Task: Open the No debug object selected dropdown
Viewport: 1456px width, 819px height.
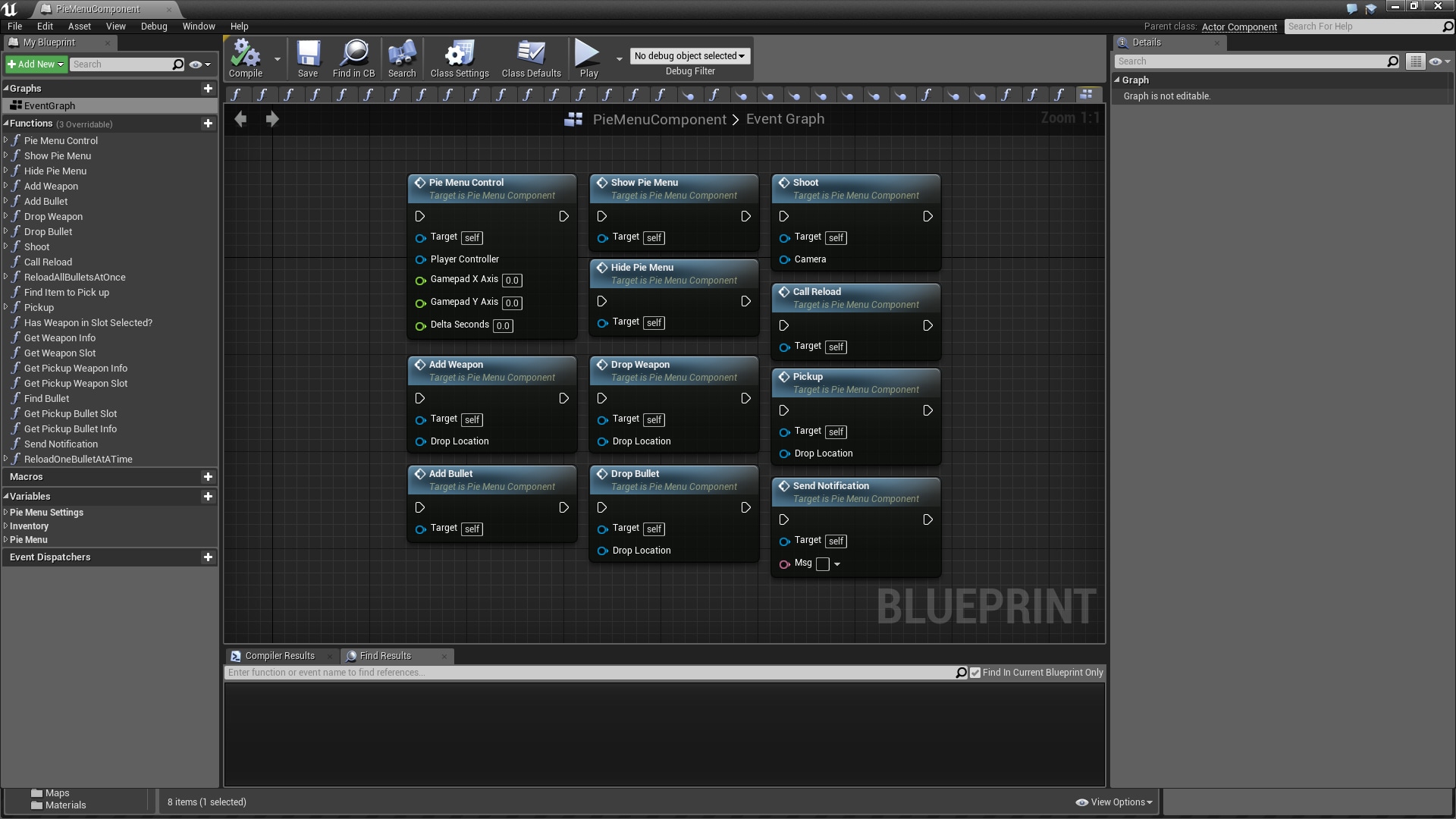Action: point(689,55)
